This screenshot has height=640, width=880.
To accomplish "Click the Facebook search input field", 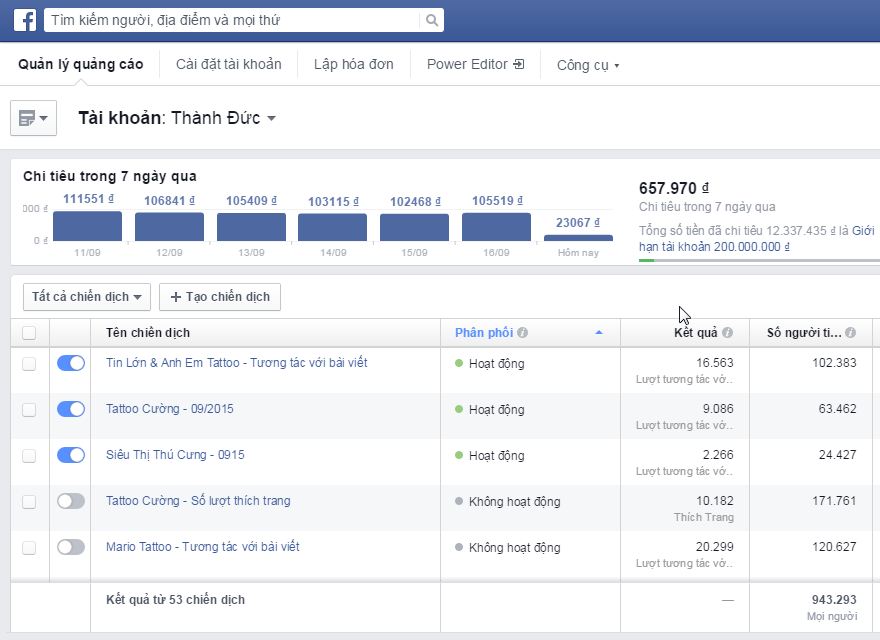I will [231, 20].
